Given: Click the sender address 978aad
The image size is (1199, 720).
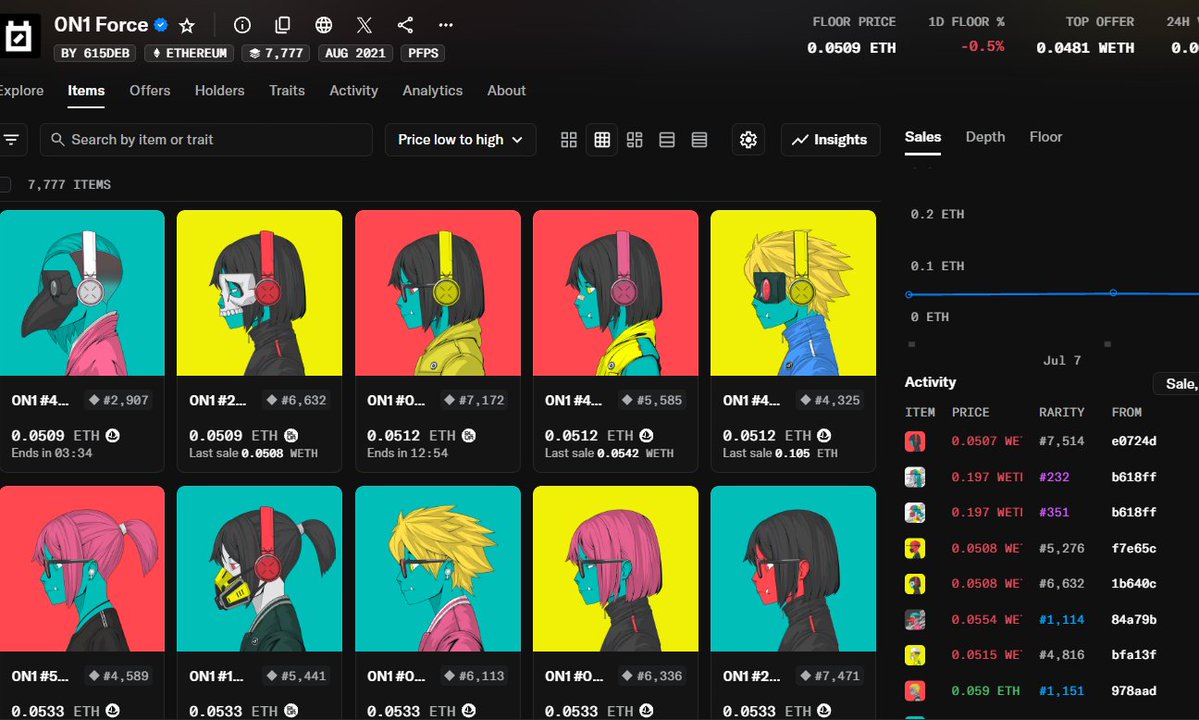Looking at the screenshot, I should [1134, 690].
